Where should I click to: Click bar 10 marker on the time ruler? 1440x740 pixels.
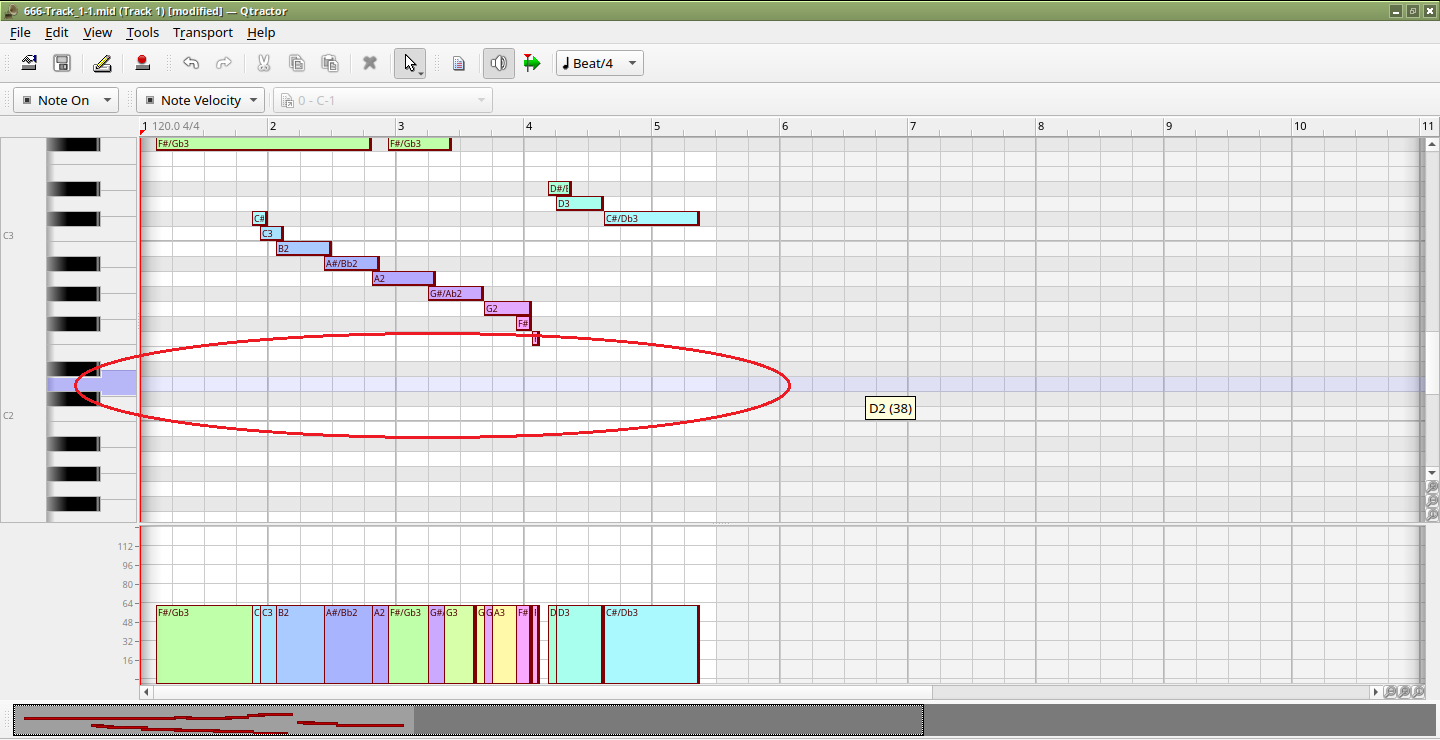coord(1299,126)
